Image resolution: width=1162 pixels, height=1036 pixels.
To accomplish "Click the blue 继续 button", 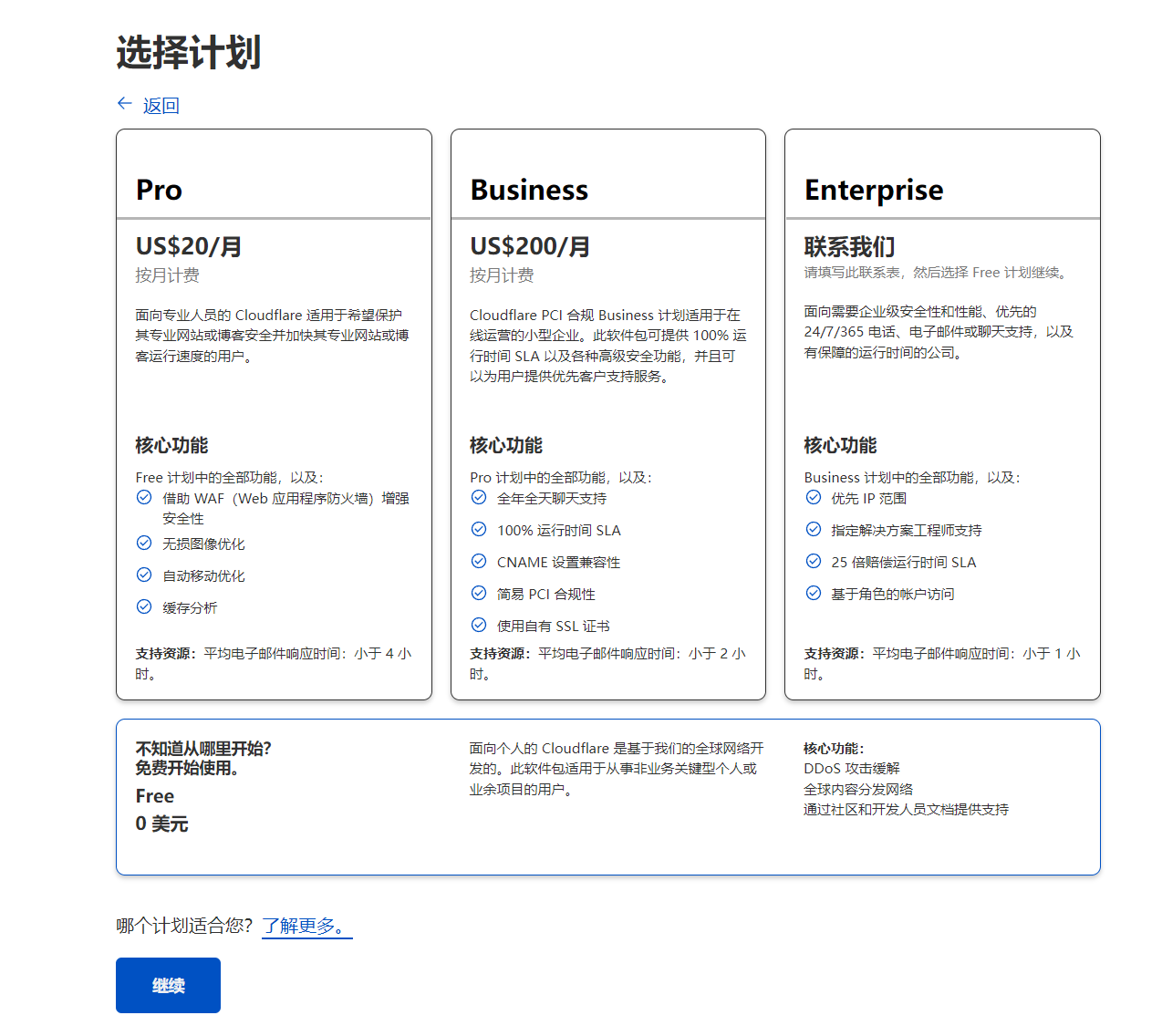I will (x=168, y=985).
